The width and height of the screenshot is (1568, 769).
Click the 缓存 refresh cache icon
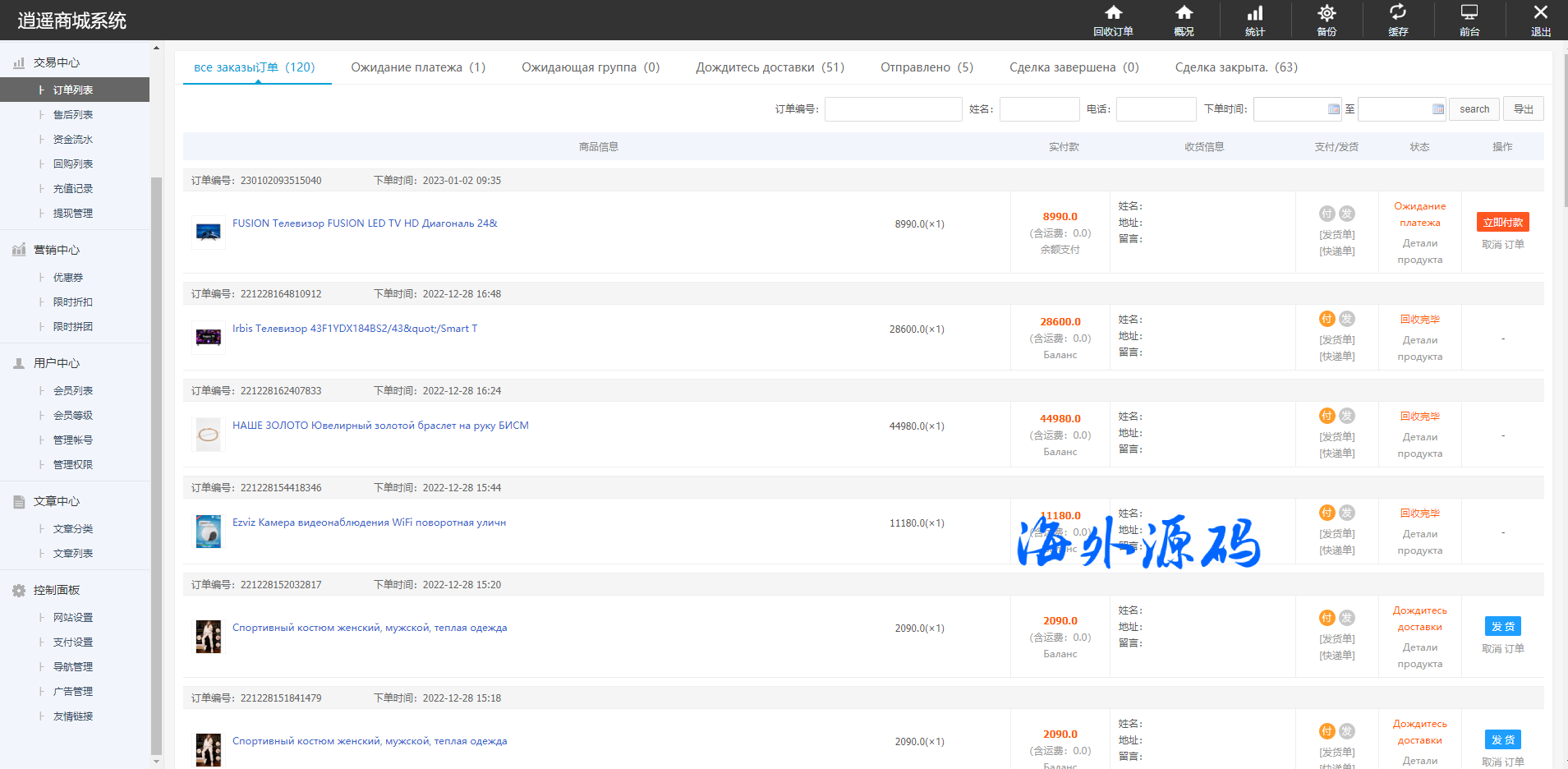pos(1398,13)
